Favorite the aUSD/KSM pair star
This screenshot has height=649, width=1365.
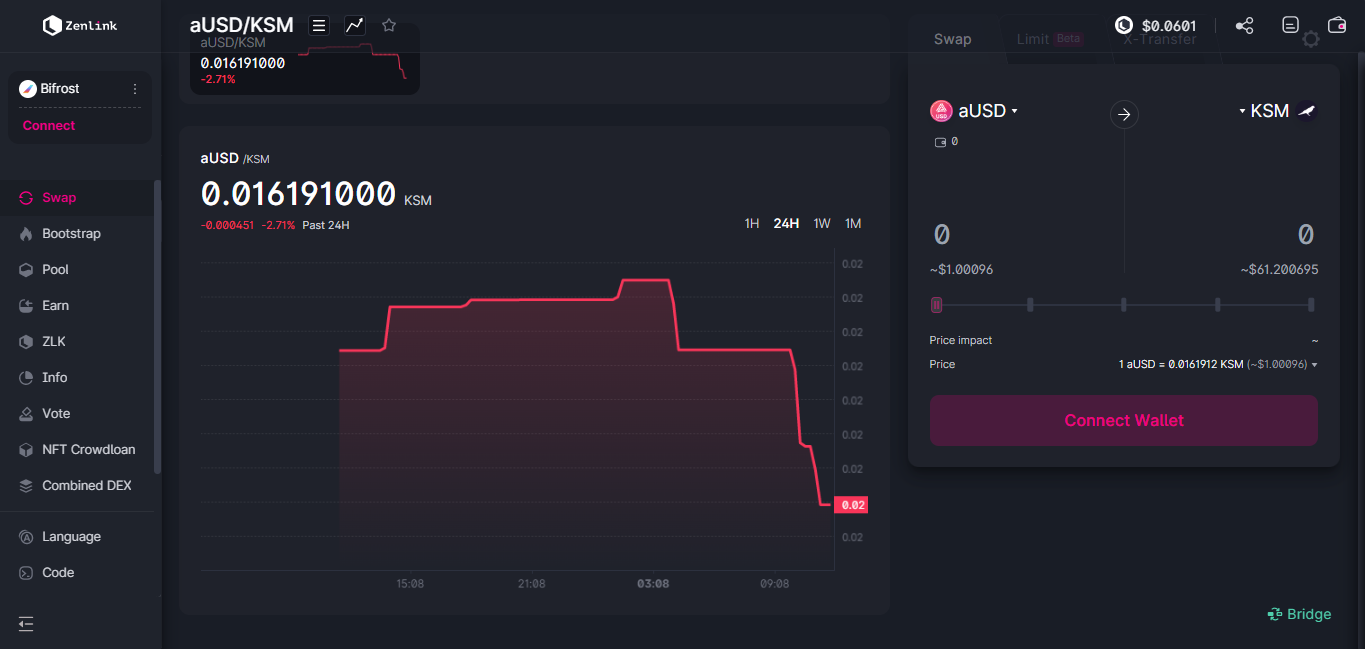click(x=389, y=25)
